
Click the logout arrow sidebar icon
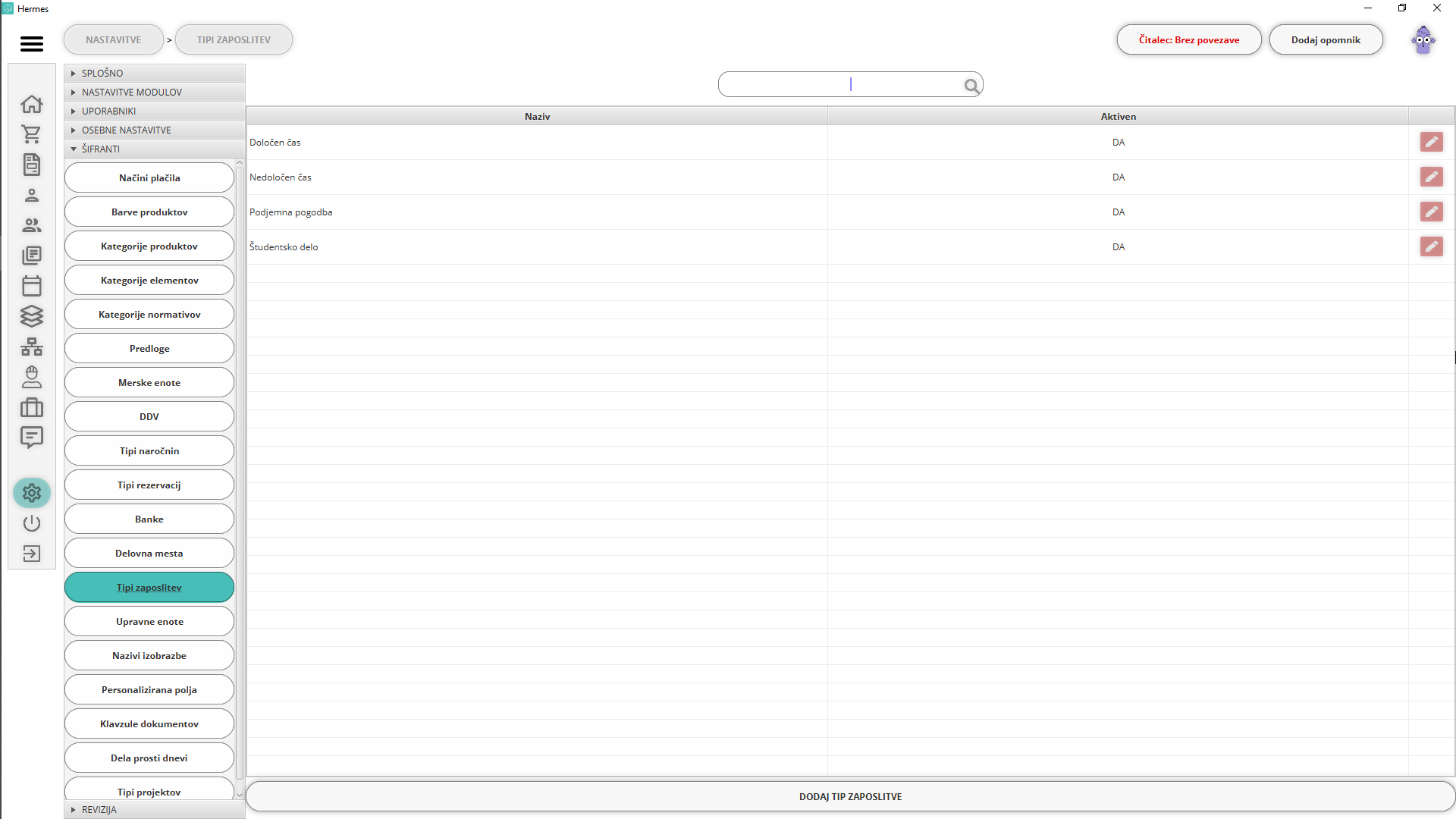coord(32,554)
